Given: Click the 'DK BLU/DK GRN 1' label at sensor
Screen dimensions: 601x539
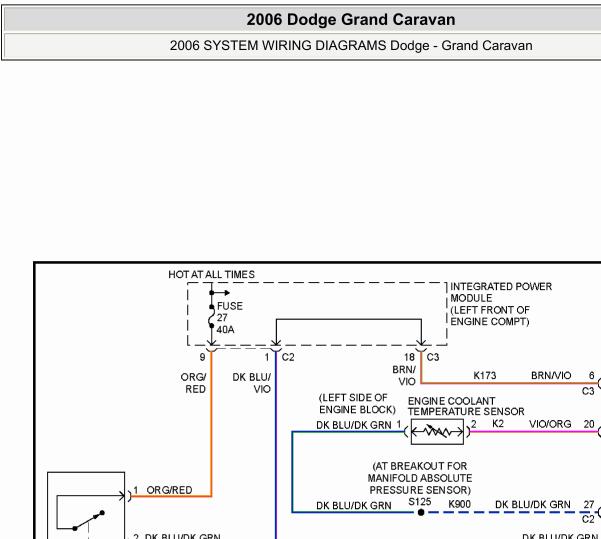Looking at the screenshot, I should point(359,425).
